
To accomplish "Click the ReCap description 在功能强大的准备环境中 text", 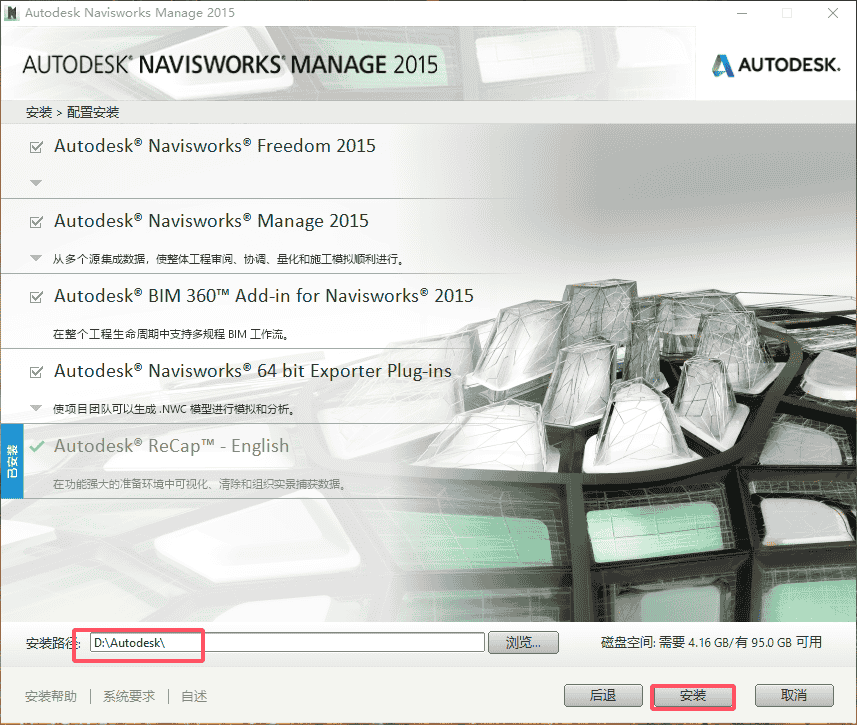I will point(199,483).
